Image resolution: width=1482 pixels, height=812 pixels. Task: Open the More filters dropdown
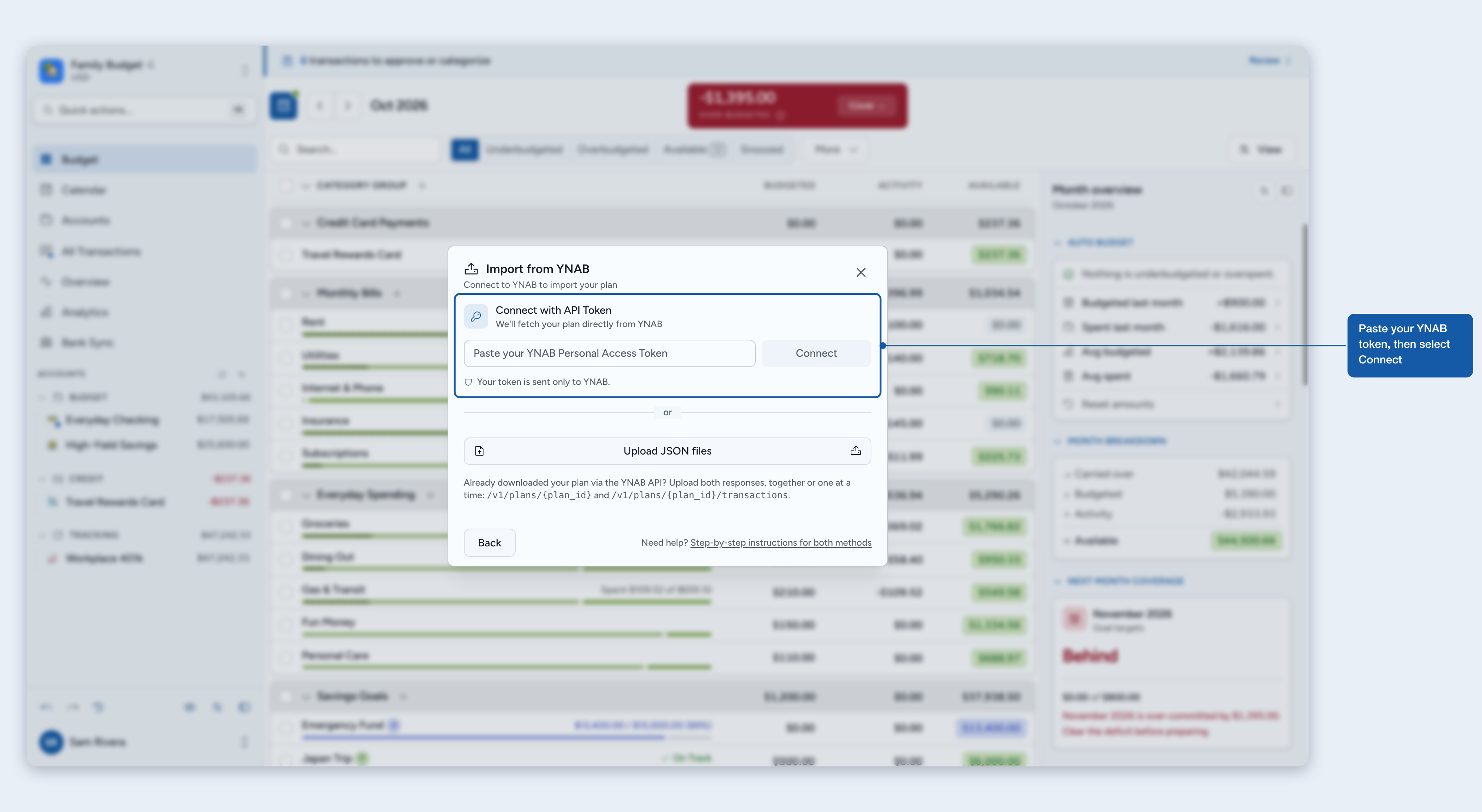836,150
